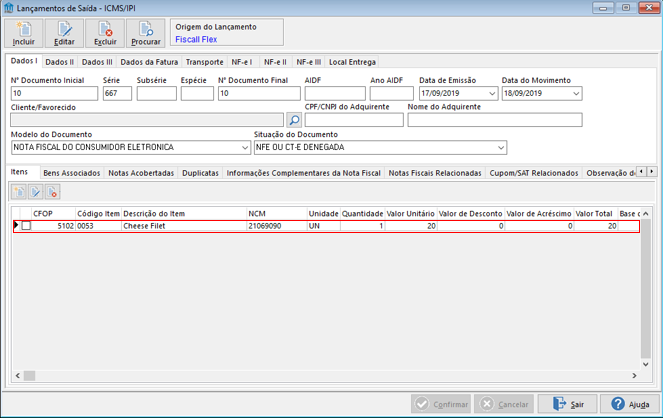Click the Ajuda button
Viewport: 664px width, 418px height.
coord(630,404)
